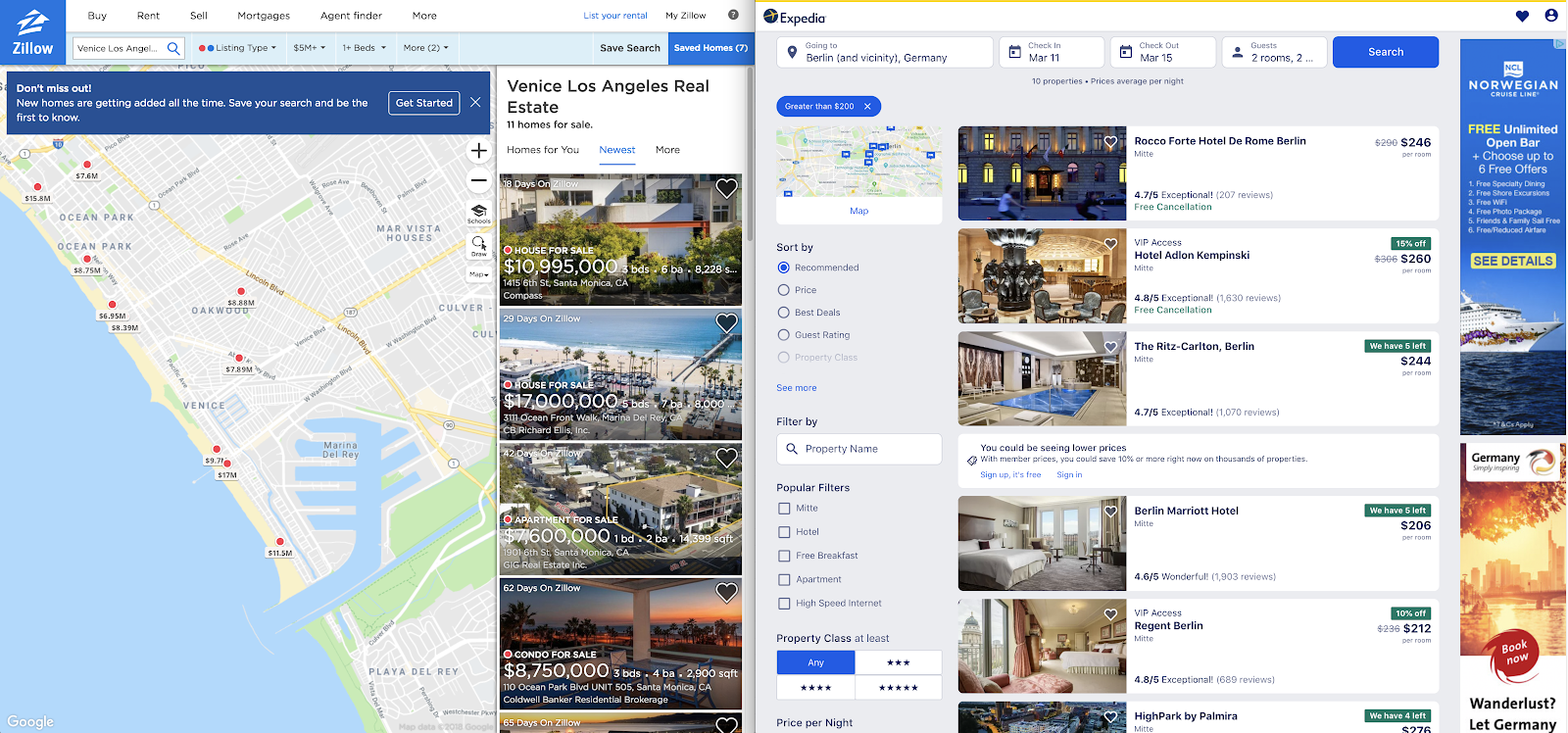
Task: Open the Guests rooms selector
Action: (1275, 52)
